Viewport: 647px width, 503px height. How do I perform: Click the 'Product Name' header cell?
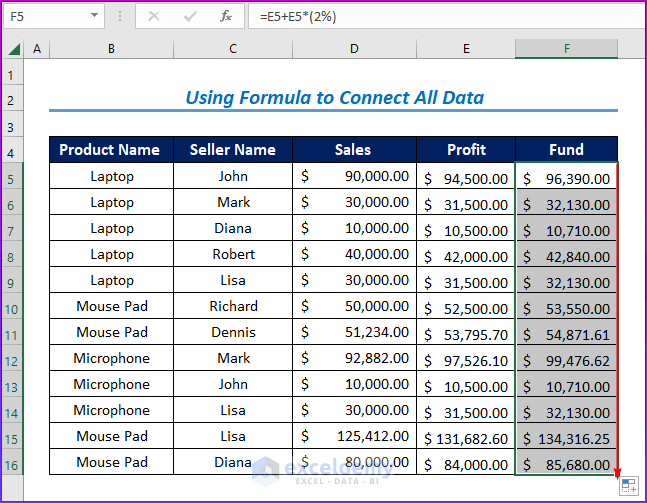(x=111, y=149)
